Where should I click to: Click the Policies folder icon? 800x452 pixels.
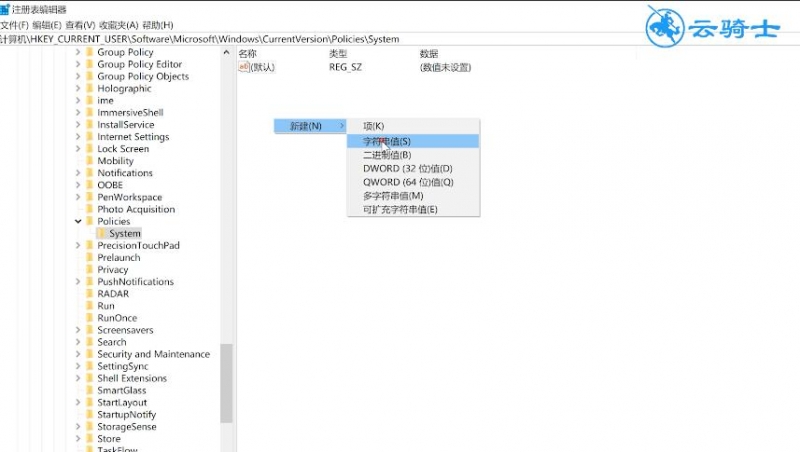(x=90, y=221)
